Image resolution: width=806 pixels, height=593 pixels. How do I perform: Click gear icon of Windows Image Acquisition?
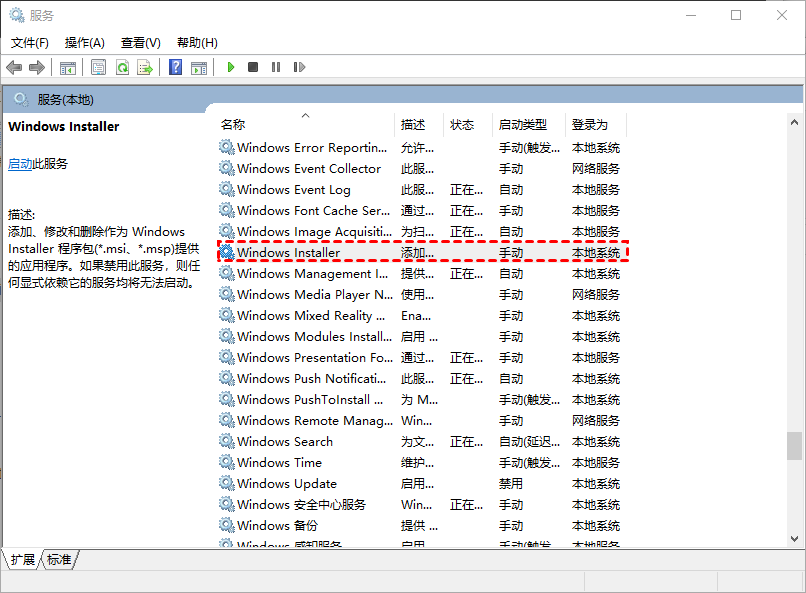coord(227,231)
